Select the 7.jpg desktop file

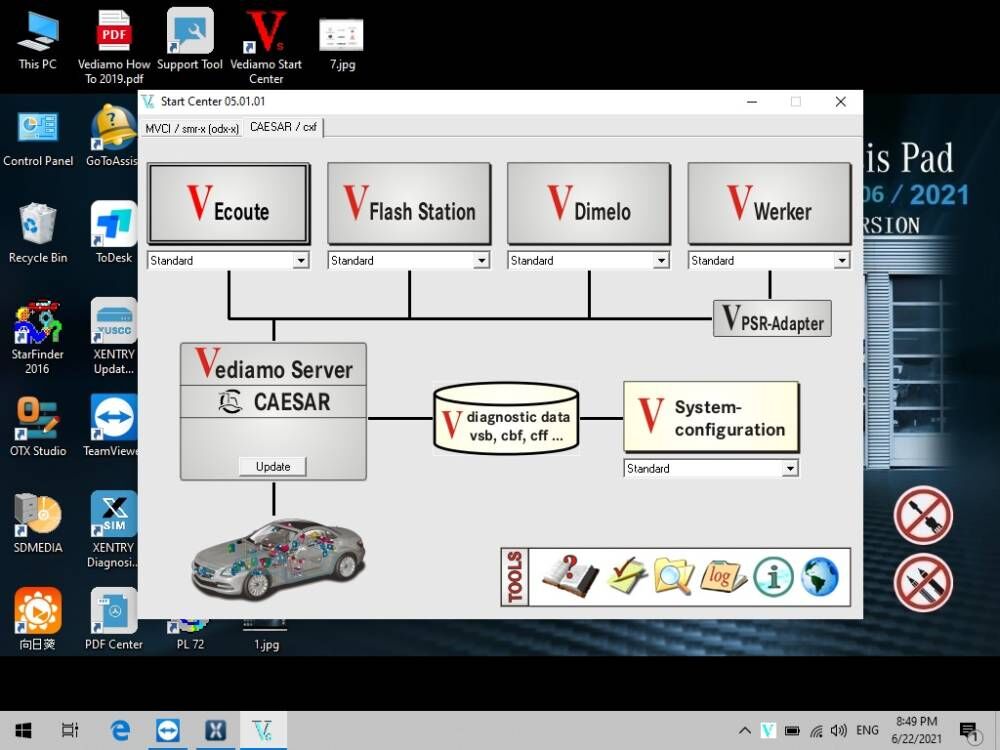tap(342, 43)
